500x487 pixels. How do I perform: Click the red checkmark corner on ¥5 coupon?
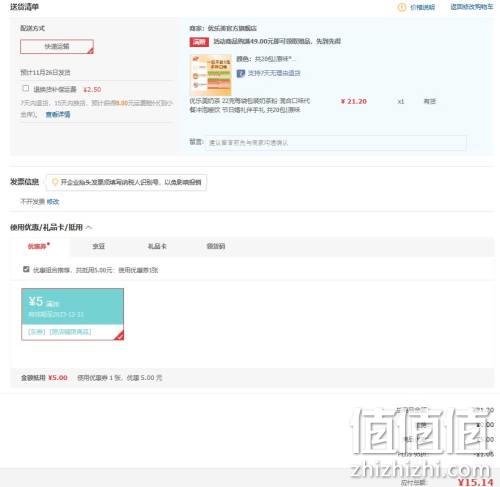click(119, 335)
